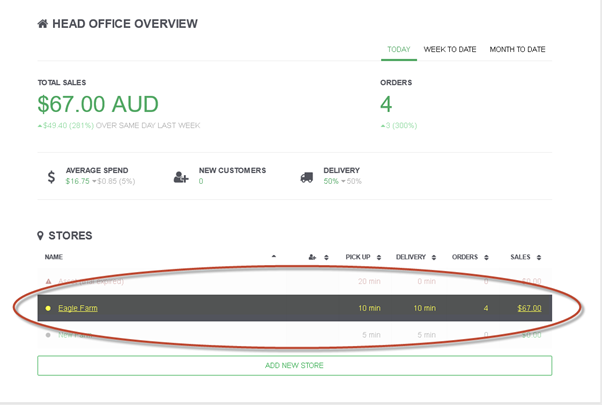The height and width of the screenshot is (405, 602).
Task: Switch to the Week To Date tab
Action: click(x=450, y=49)
